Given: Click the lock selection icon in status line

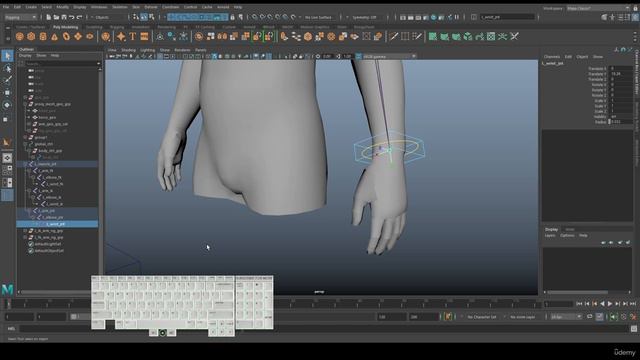Looking at the screenshot, I should pyautogui.click(x=233, y=17).
